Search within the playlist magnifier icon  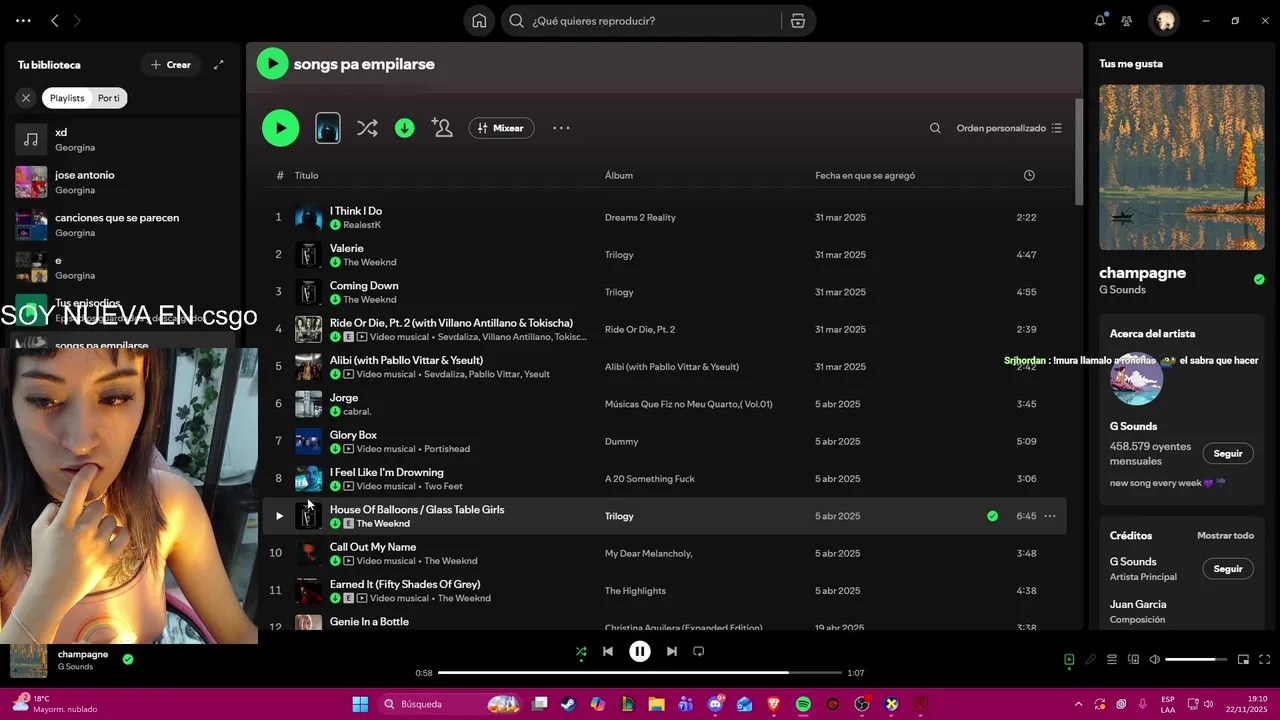click(935, 128)
